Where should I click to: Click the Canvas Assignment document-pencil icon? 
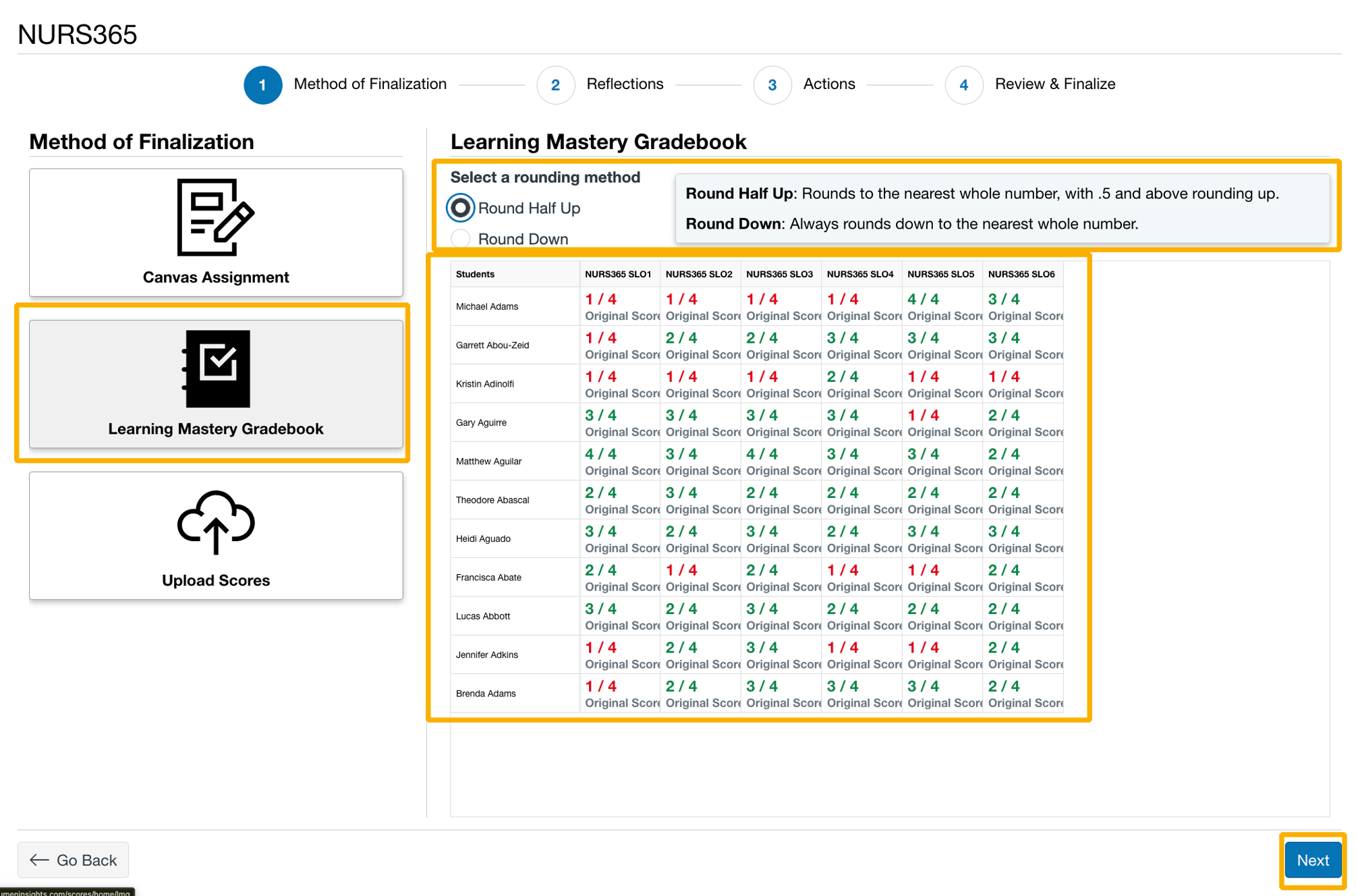pyautogui.click(x=215, y=217)
